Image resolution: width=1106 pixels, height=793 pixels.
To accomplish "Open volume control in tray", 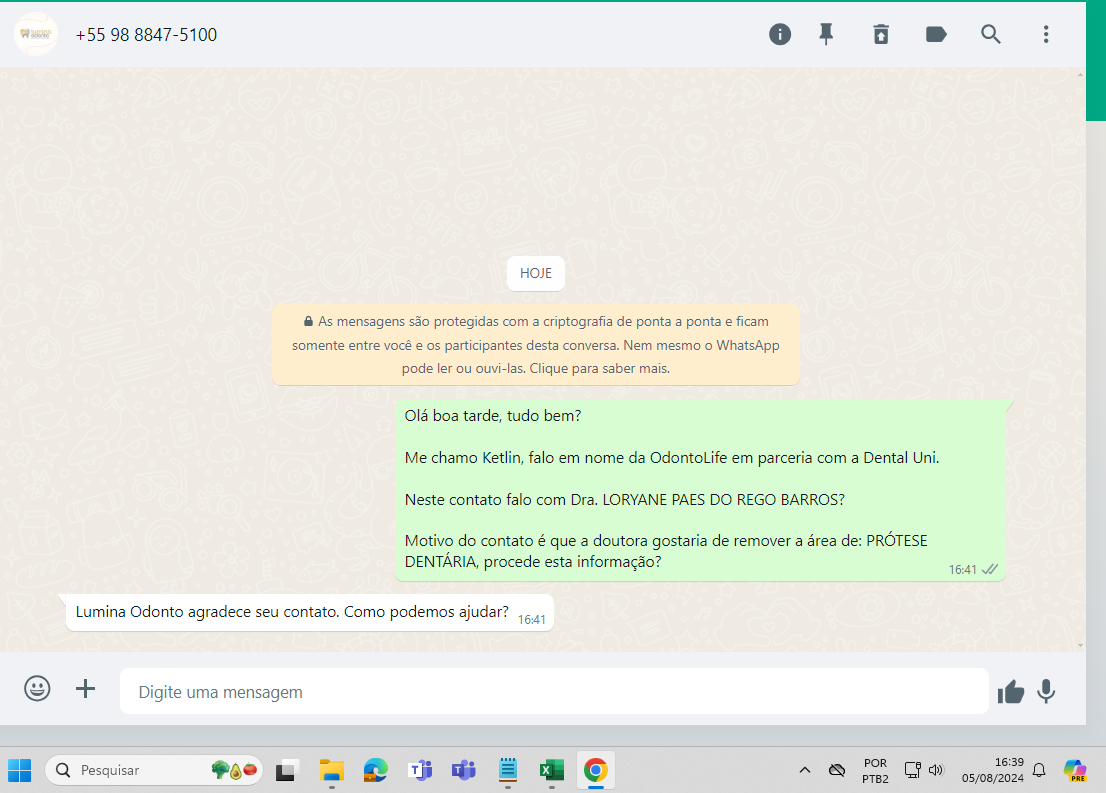I will click(x=936, y=770).
